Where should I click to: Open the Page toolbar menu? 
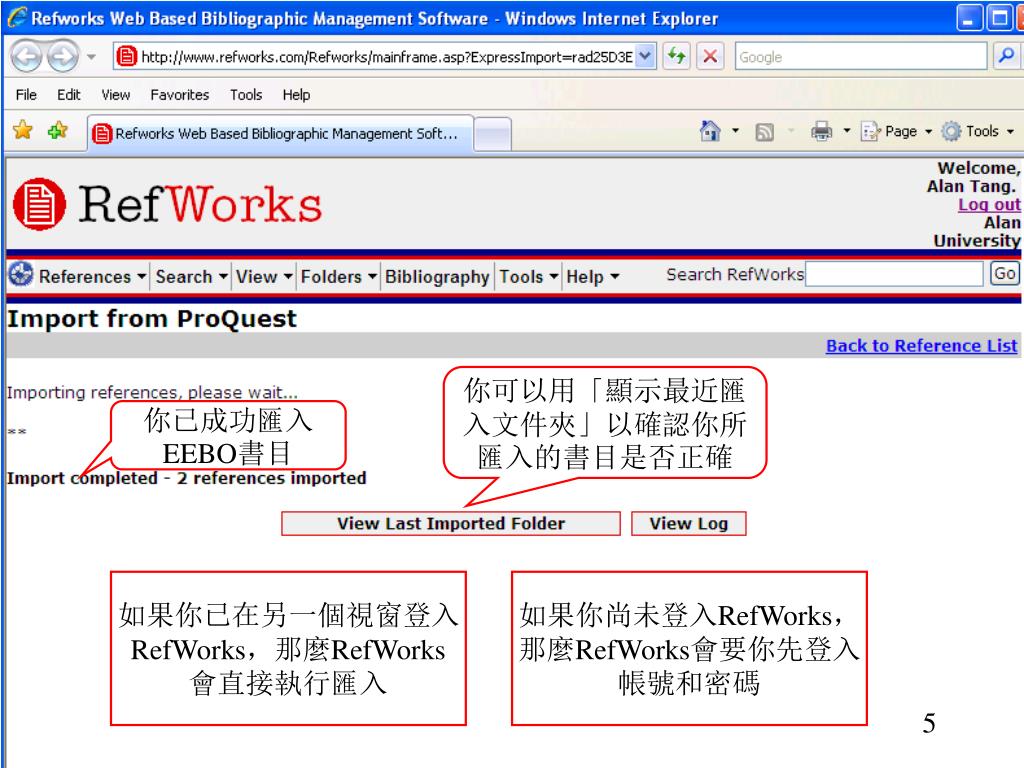(x=896, y=131)
